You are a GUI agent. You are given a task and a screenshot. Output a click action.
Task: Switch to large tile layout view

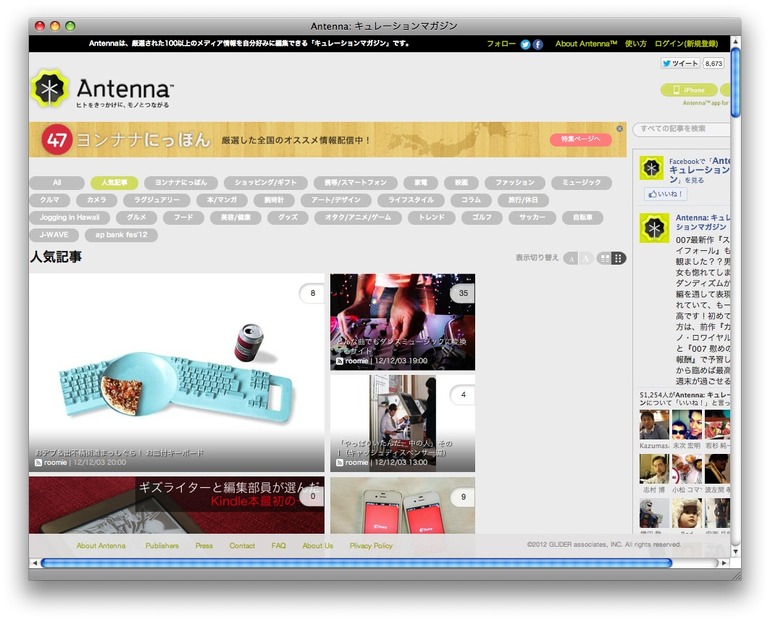click(605, 258)
